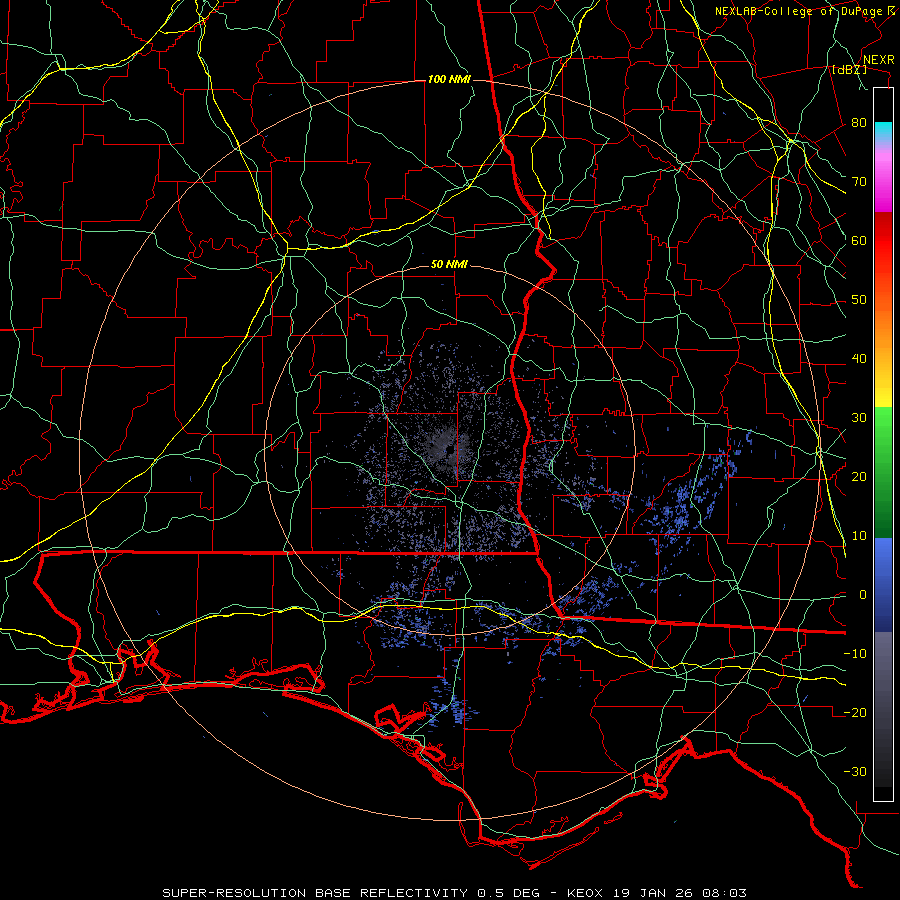Click the -20 dBZ scale value
Image resolution: width=900 pixels, height=900 pixels.
click(x=855, y=713)
